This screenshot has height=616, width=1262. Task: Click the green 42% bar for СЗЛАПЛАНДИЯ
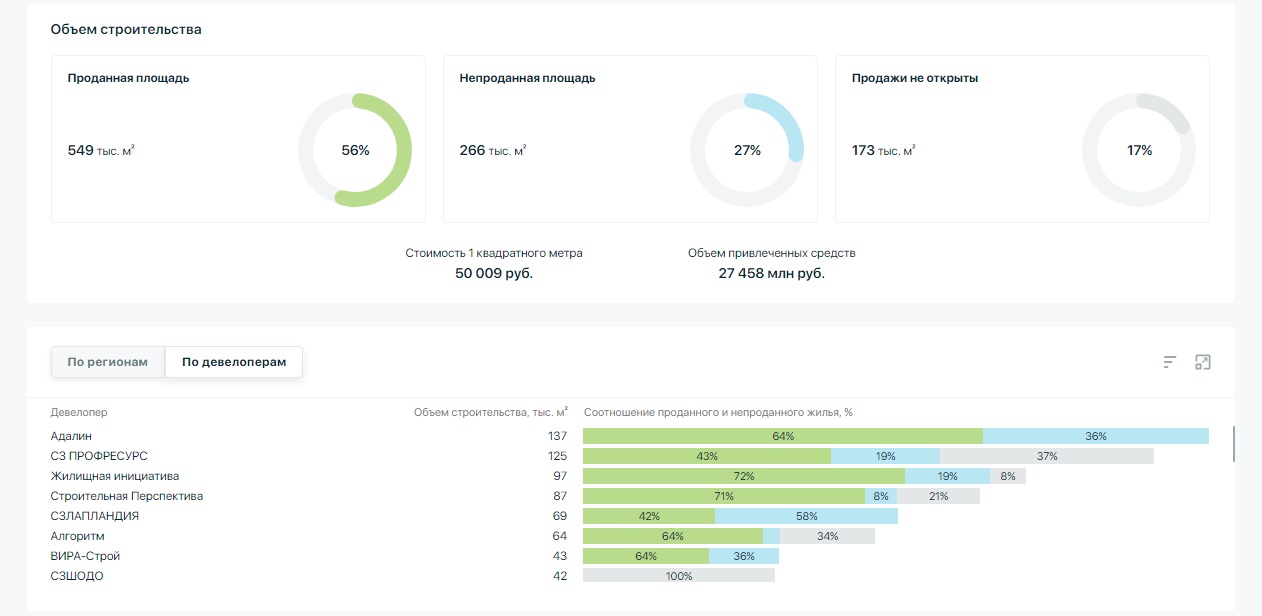(x=649, y=516)
